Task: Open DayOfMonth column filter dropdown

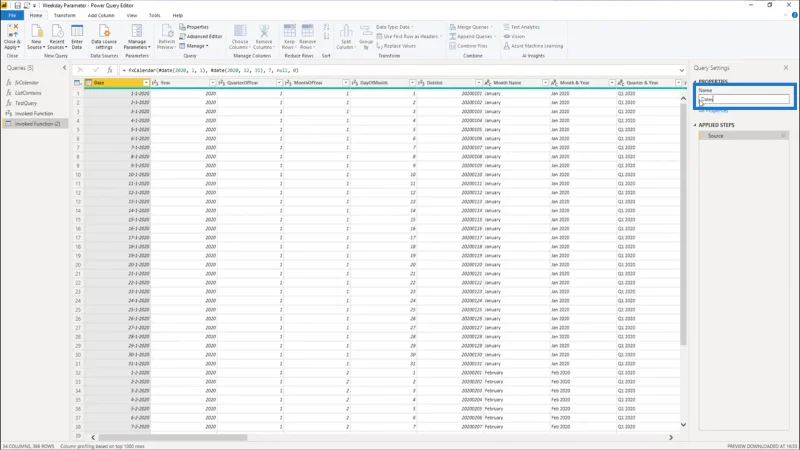Action: (412, 83)
